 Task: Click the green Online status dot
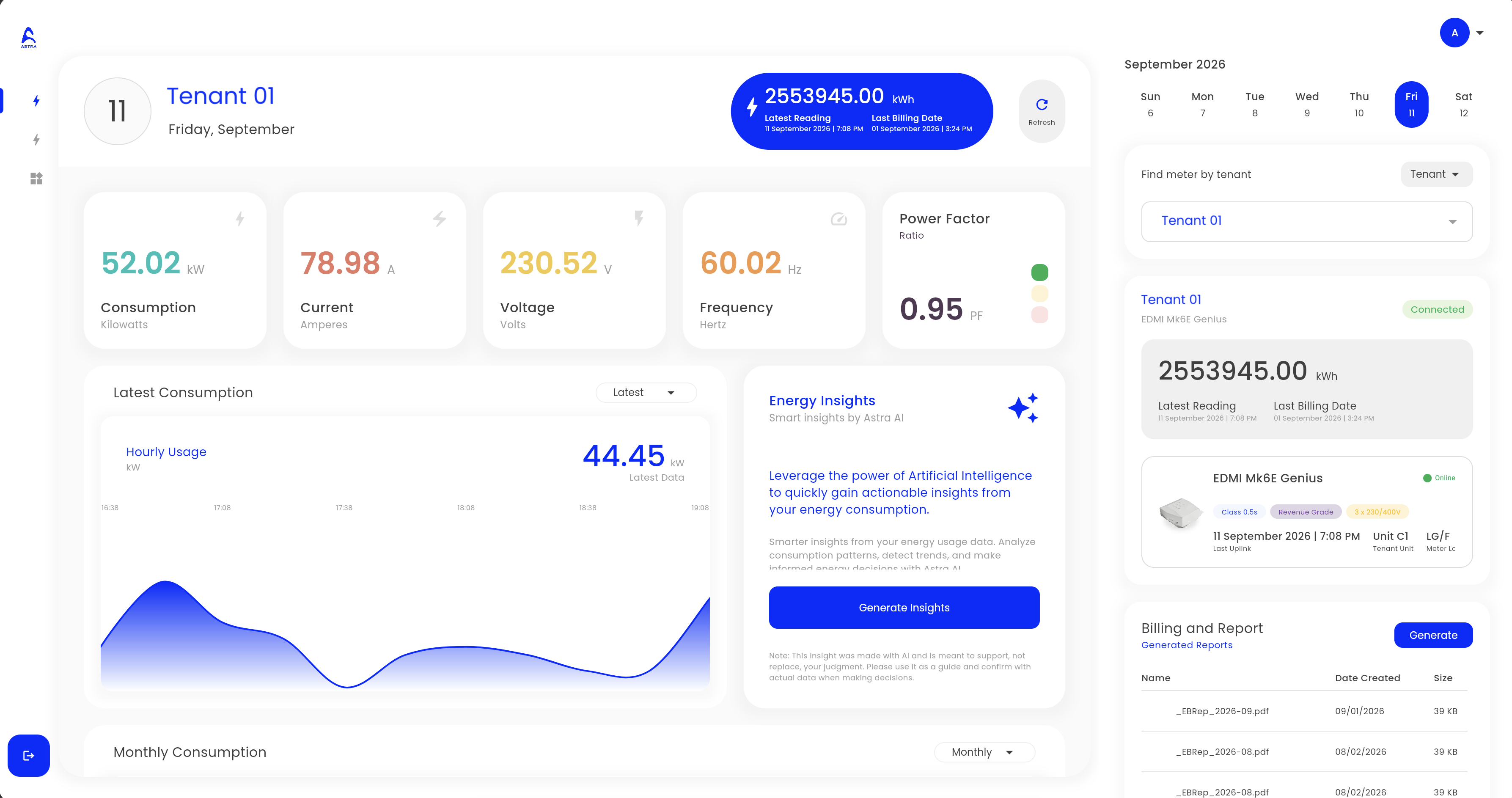1427,478
